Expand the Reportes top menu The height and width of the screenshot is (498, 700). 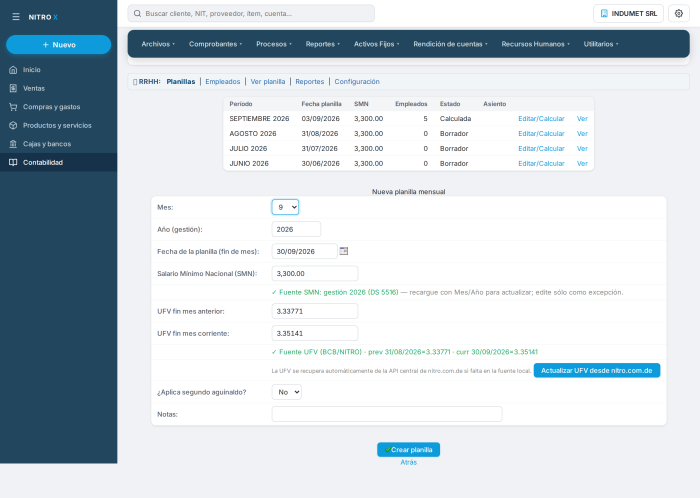323,44
